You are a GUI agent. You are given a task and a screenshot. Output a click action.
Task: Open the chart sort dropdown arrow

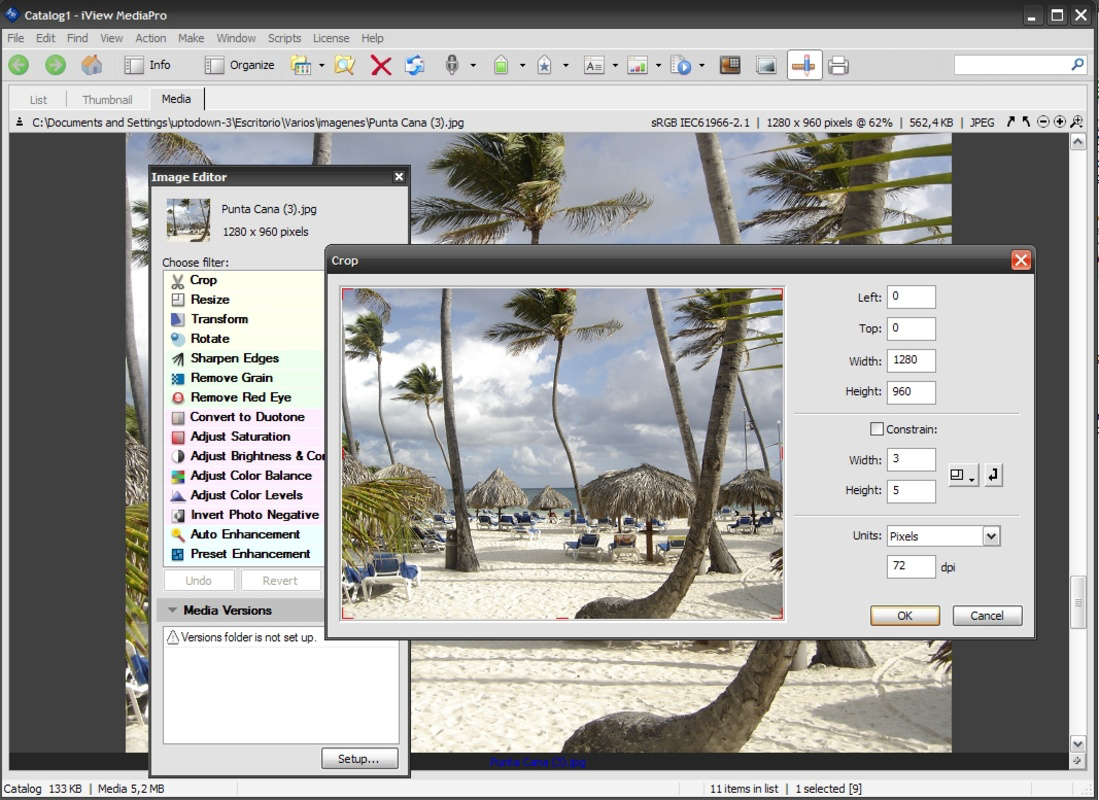click(x=658, y=65)
